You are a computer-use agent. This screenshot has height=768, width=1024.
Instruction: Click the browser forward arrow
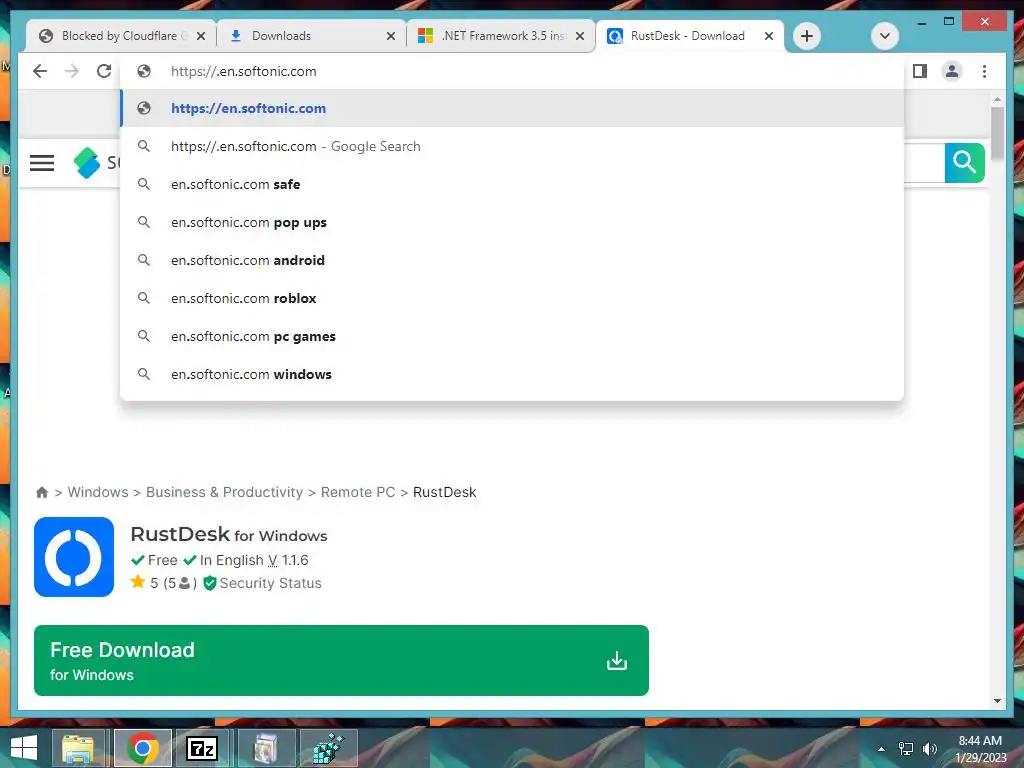coord(72,71)
